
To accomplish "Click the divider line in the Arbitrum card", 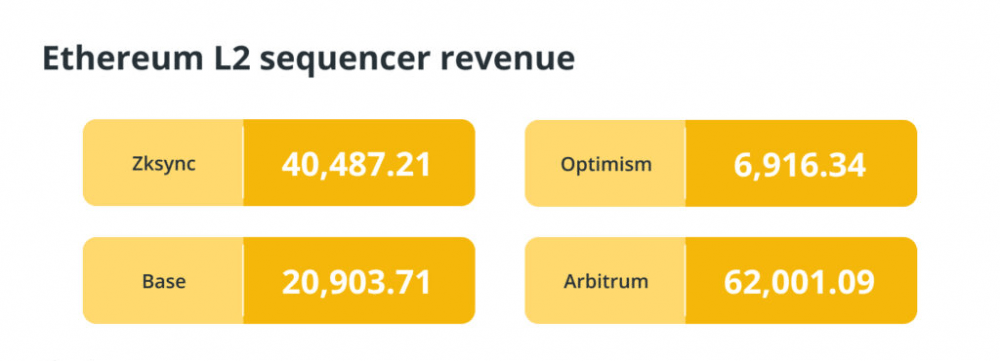I will pos(685,280).
